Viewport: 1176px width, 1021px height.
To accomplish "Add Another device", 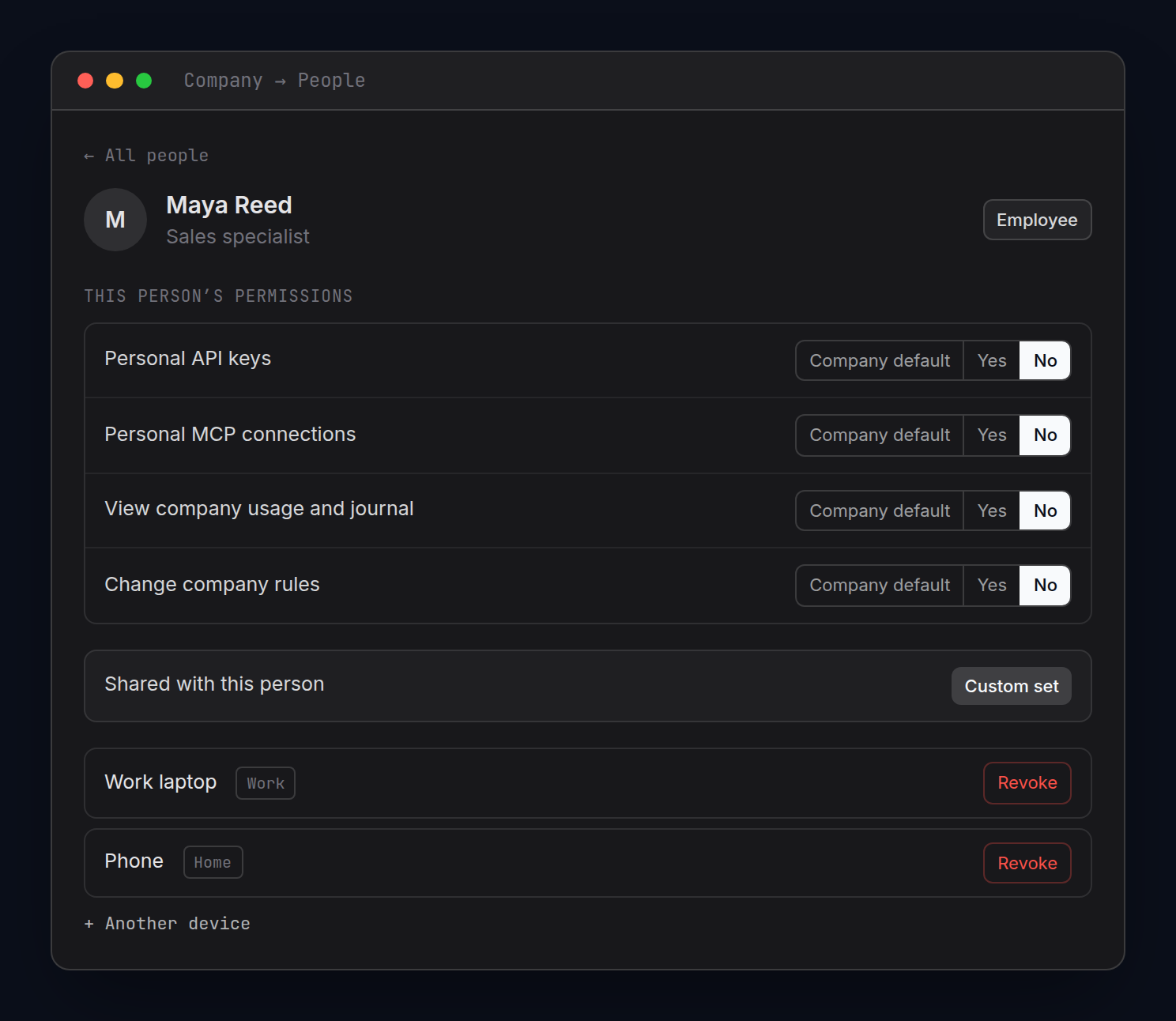I will tap(168, 924).
